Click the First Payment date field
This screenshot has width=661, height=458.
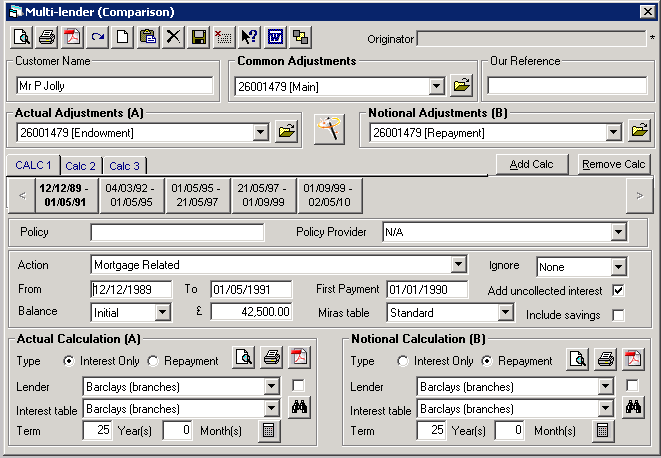[x=427, y=289]
